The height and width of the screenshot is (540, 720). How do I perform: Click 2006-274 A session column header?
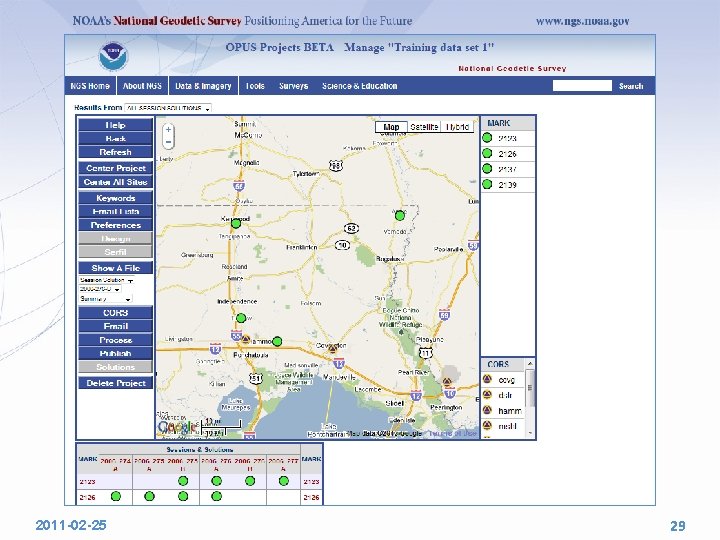[116, 464]
